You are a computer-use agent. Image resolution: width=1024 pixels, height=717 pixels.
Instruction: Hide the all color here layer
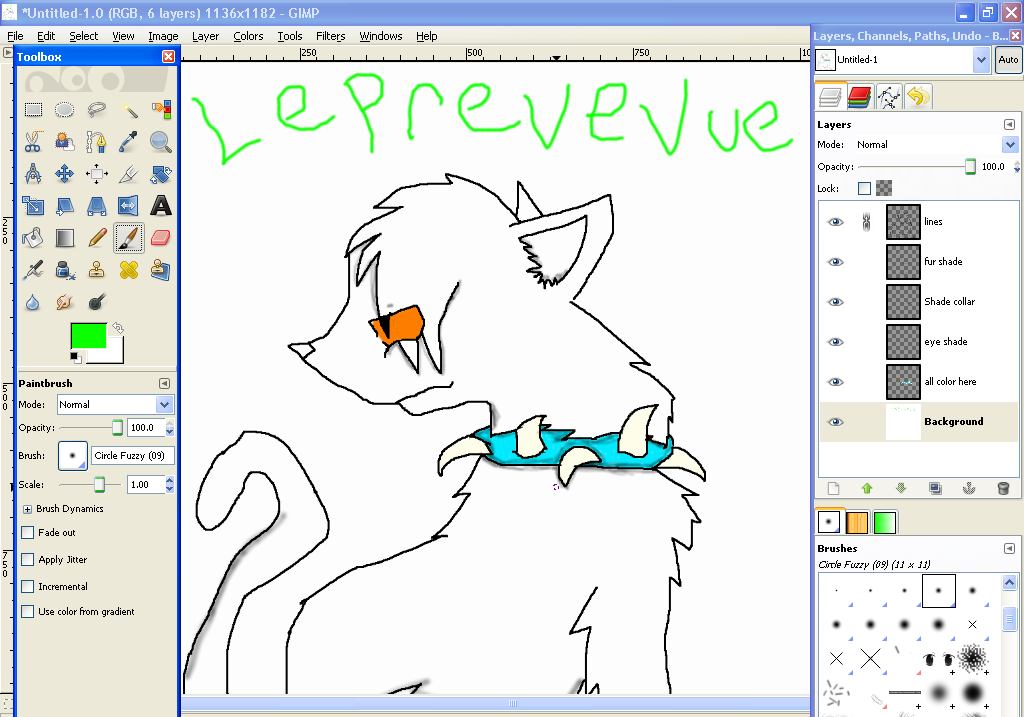(835, 381)
